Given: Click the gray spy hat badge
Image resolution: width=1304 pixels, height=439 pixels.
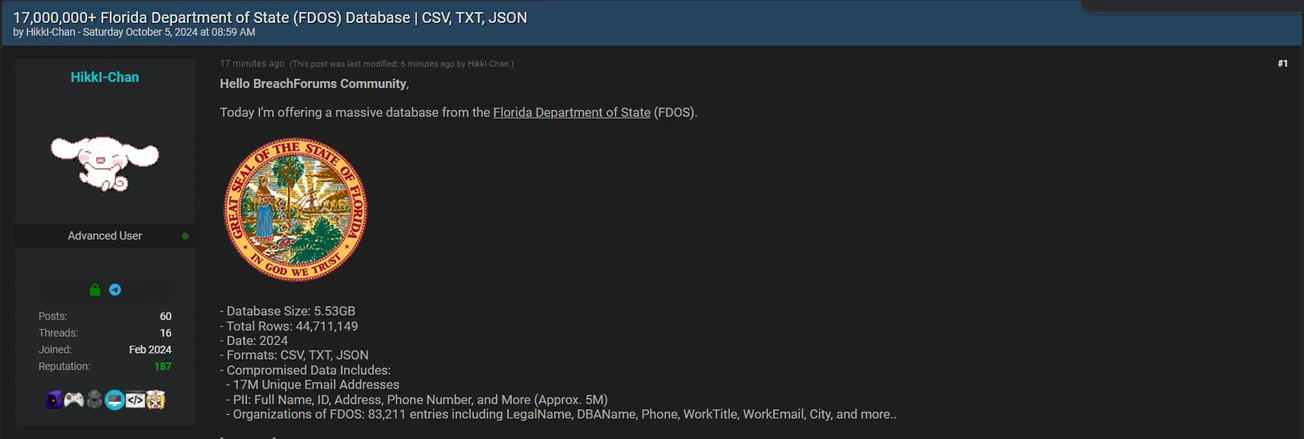Looking at the screenshot, I should [x=94, y=400].
